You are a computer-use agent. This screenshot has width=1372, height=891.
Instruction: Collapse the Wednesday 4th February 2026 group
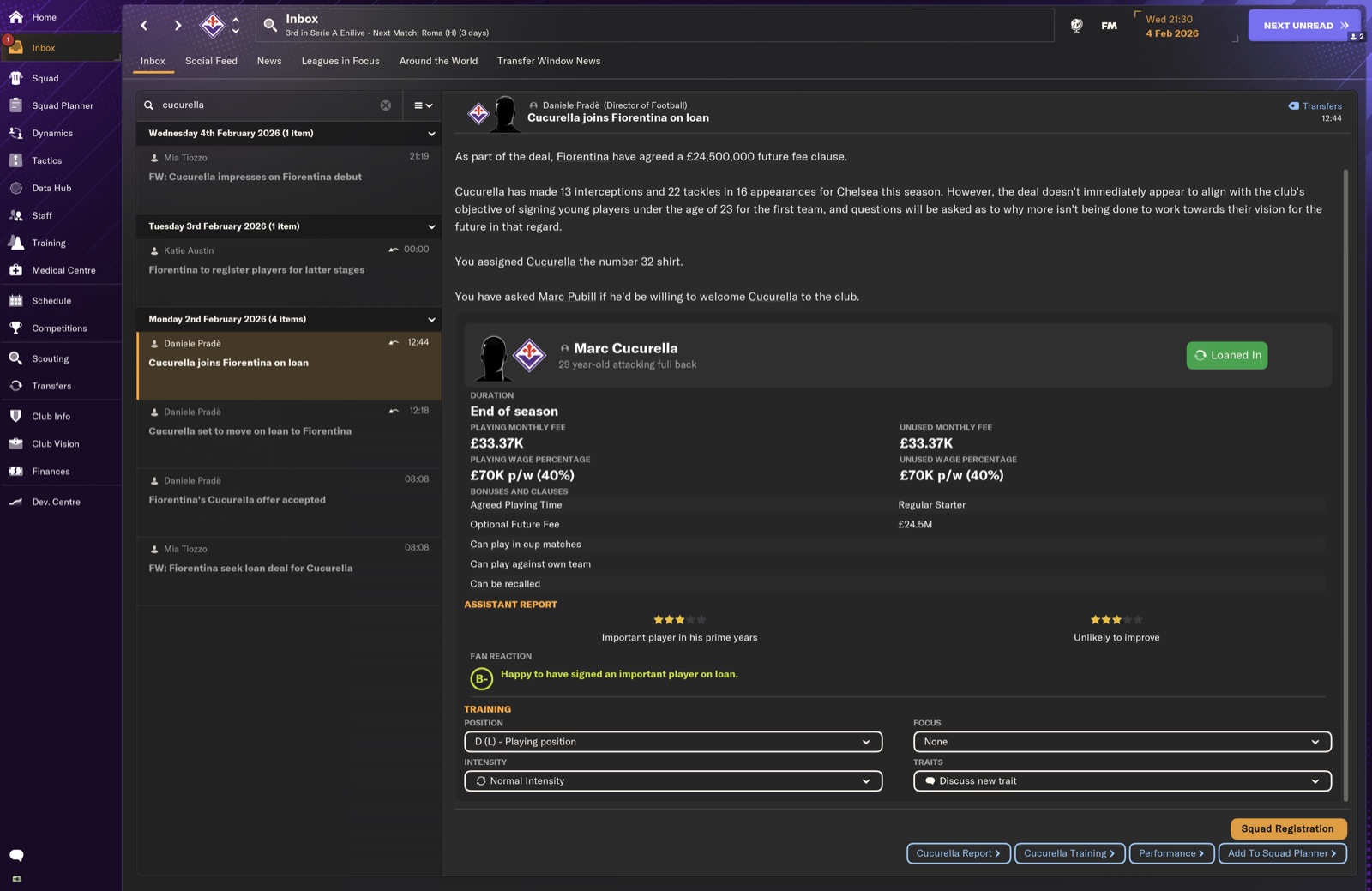coord(431,134)
